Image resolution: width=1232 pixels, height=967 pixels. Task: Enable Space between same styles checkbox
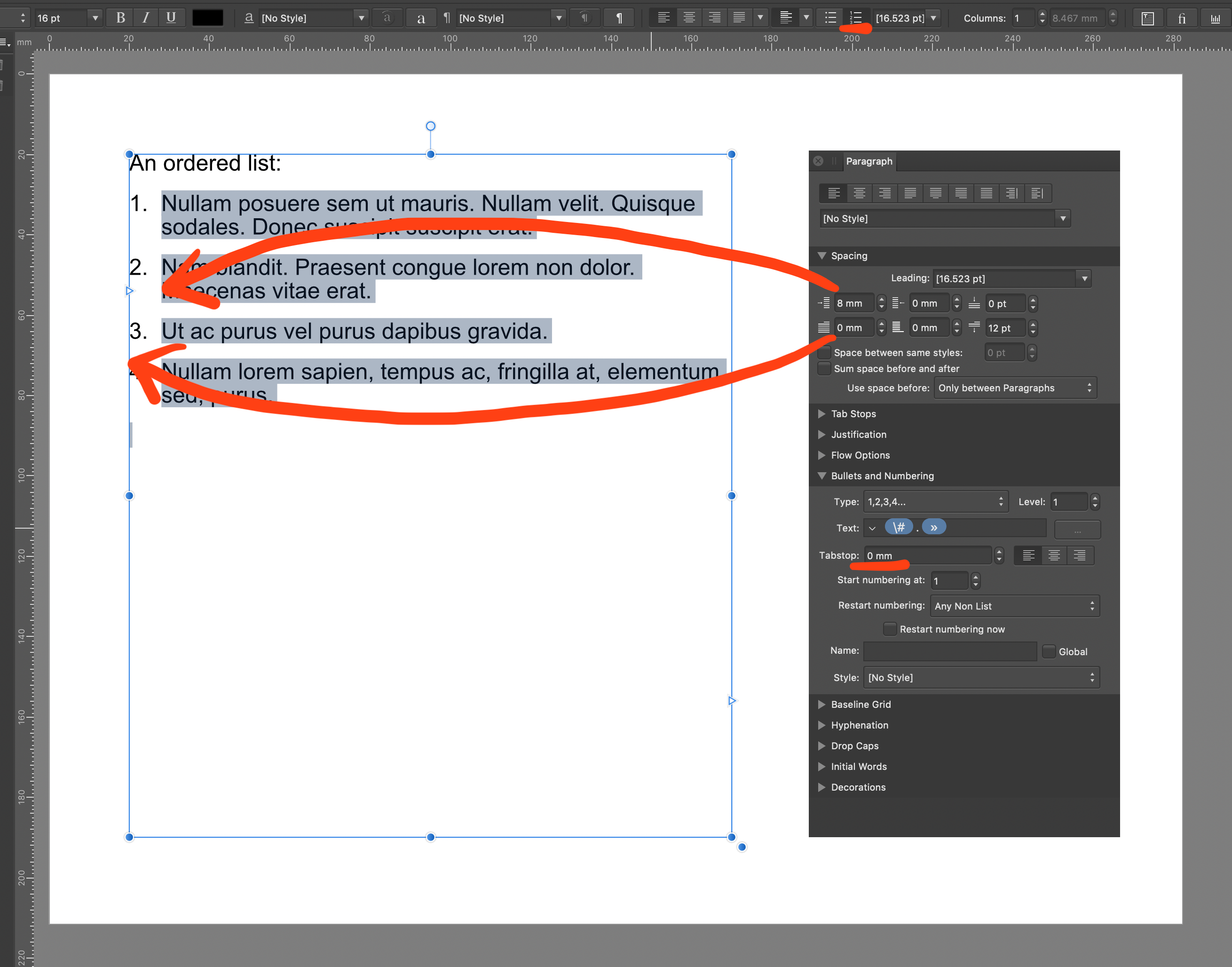(x=825, y=352)
